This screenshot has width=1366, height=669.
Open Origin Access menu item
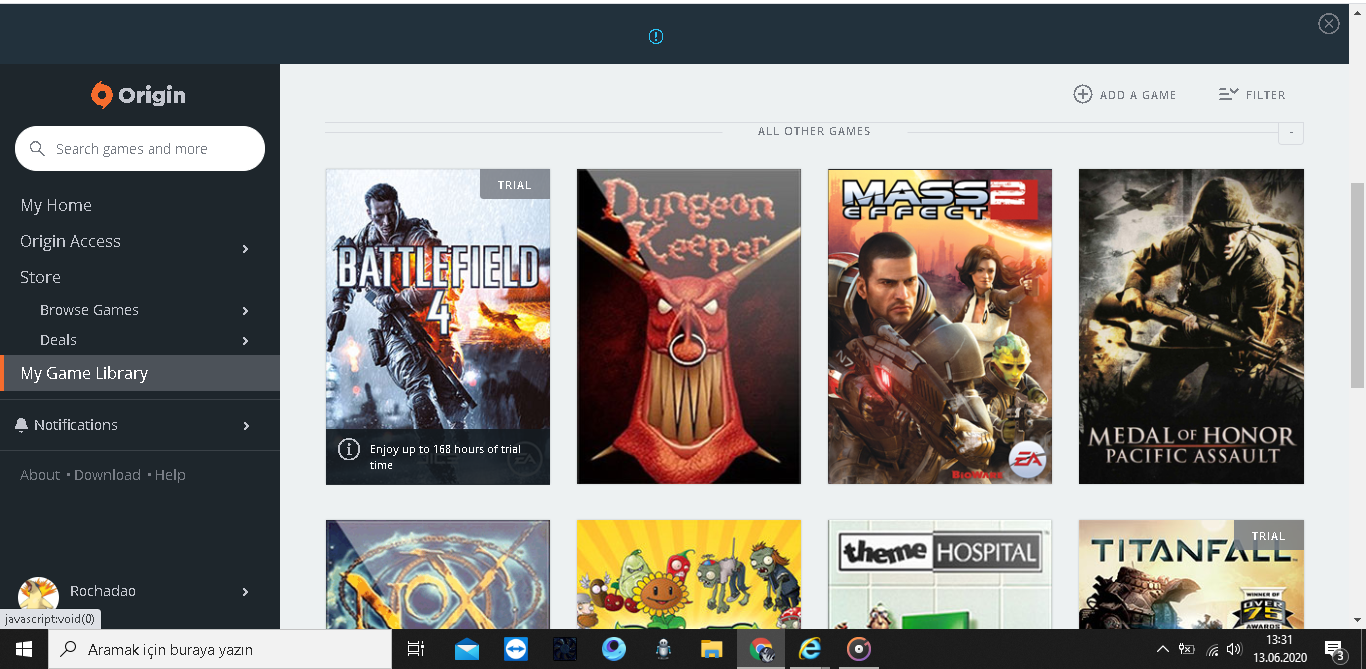tap(70, 241)
